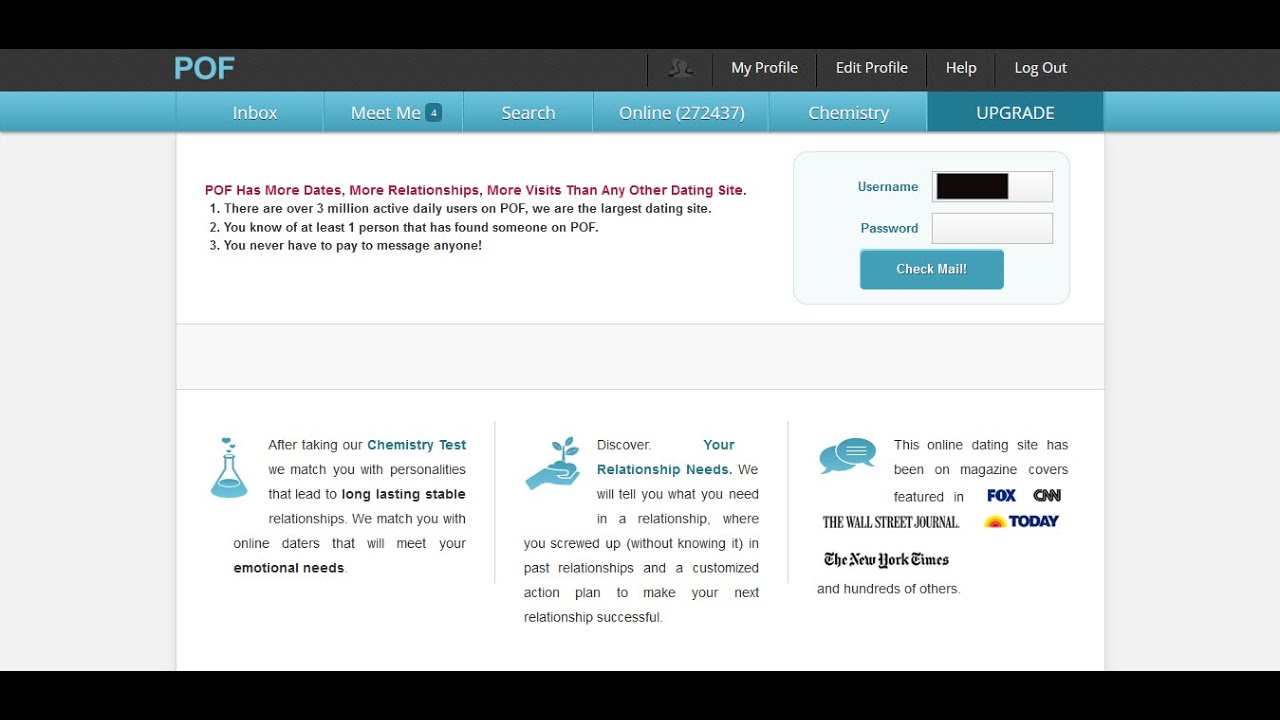Click the New York Times logo
The height and width of the screenshot is (720, 1280).
[x=886, y=560]
